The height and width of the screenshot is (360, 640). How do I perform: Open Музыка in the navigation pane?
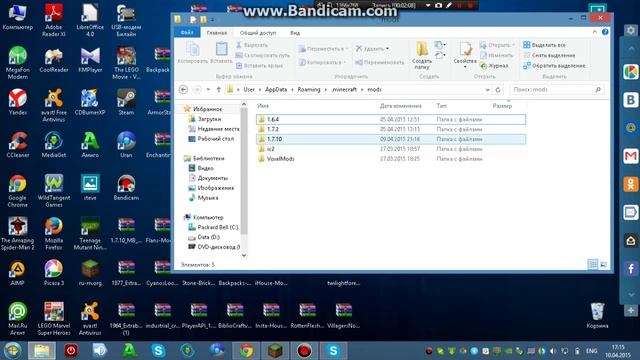(x=203, y=198)
